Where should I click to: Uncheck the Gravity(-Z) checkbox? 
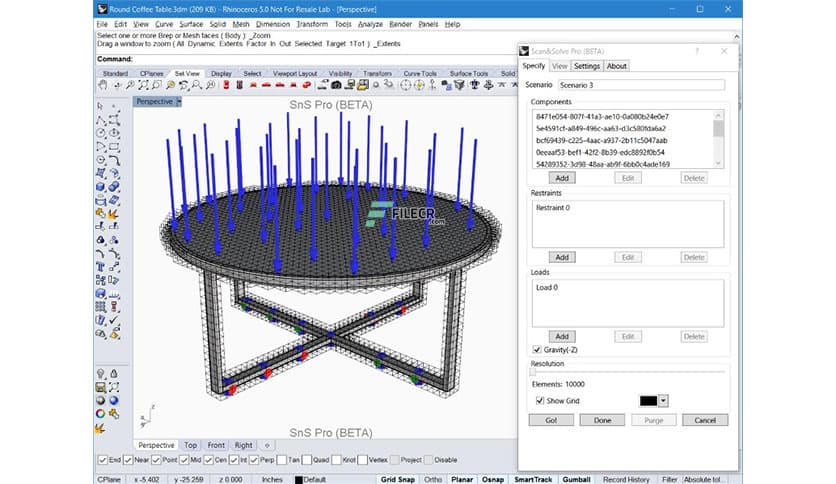coord(537,350)
